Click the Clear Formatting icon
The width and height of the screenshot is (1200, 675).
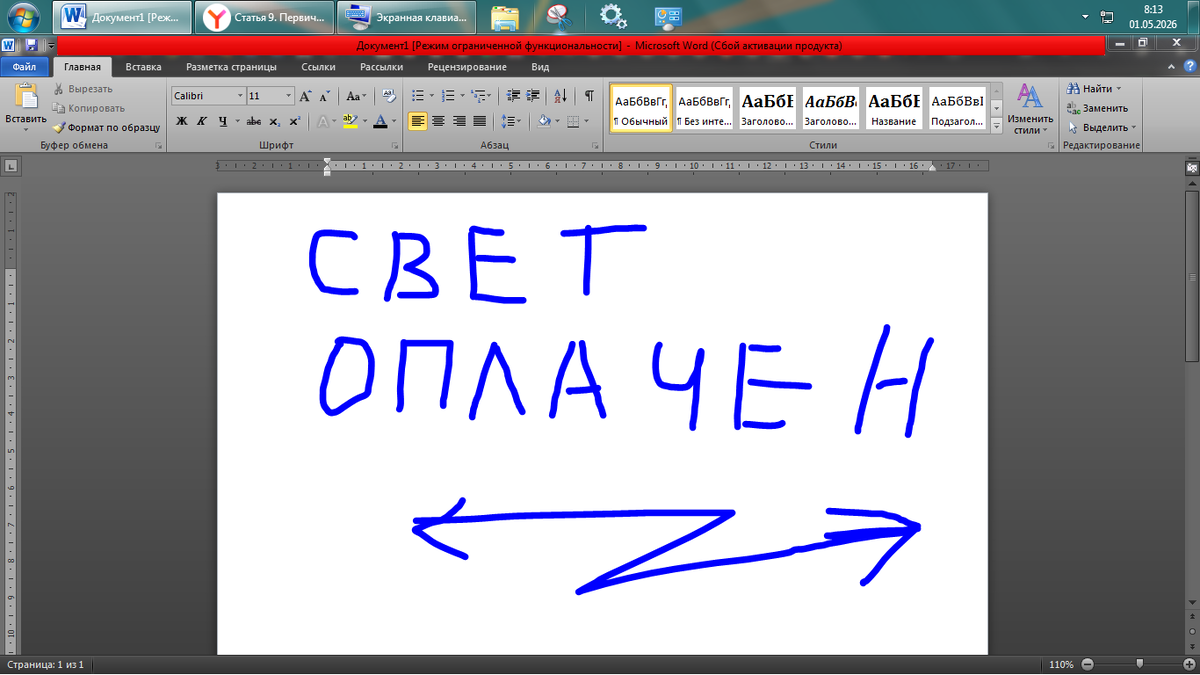(389, 96)
